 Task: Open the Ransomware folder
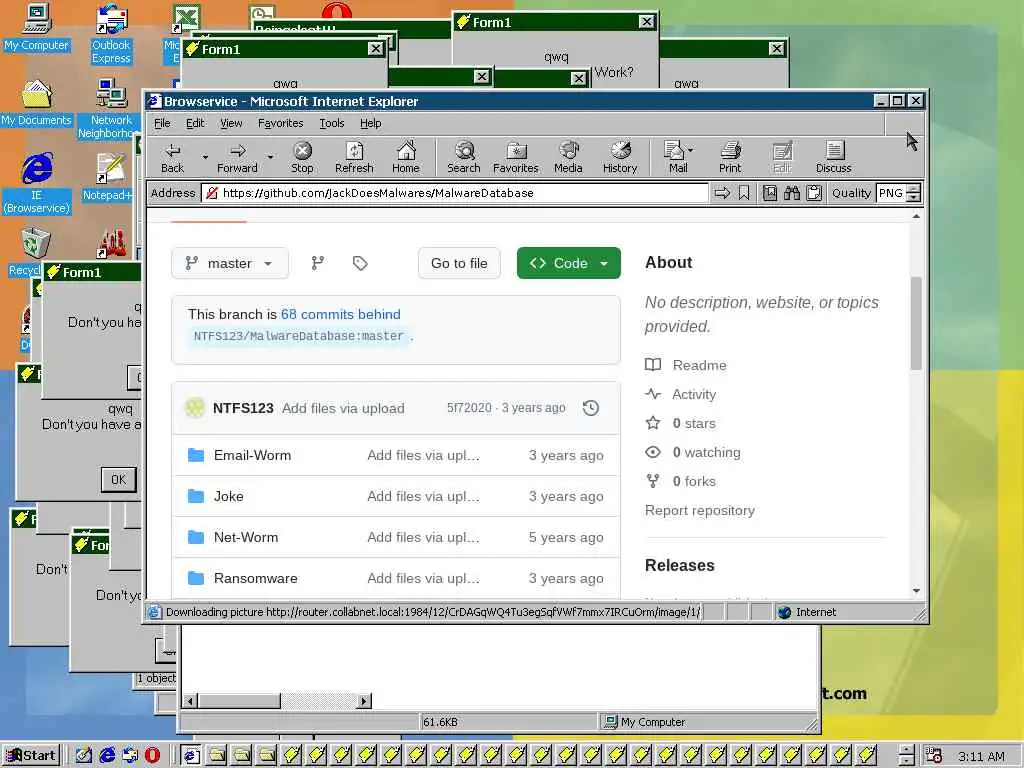point(255,579)
